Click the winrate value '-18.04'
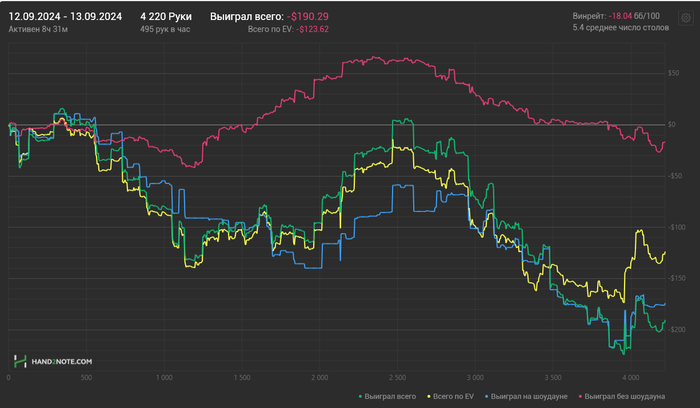Image resolution: width=700 pixels, height=408 pixels. (620, 16)
